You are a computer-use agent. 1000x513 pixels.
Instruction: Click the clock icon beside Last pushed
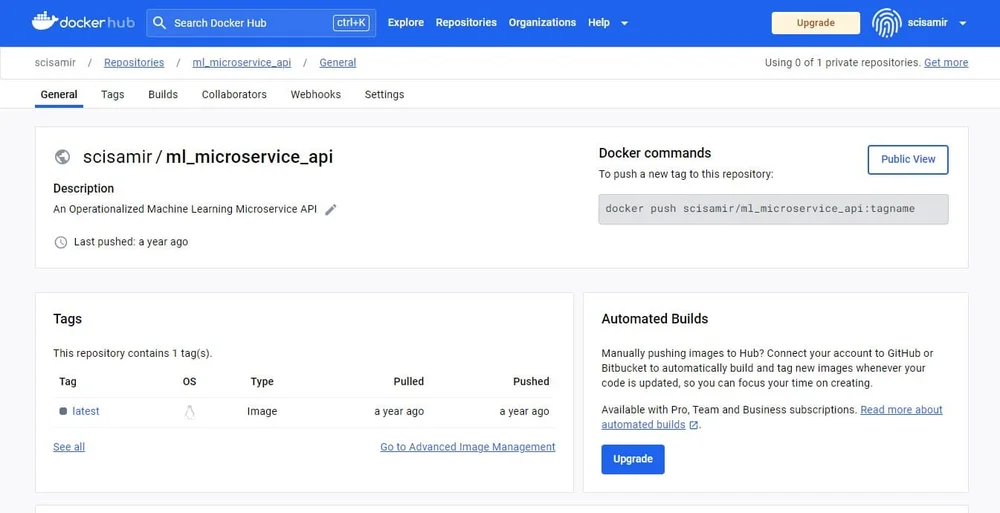(61, 242)
